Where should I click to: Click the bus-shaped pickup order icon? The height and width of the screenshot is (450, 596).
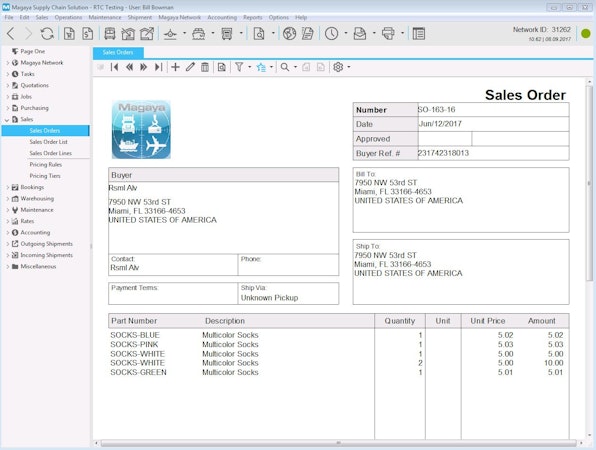tap(110, 34)
